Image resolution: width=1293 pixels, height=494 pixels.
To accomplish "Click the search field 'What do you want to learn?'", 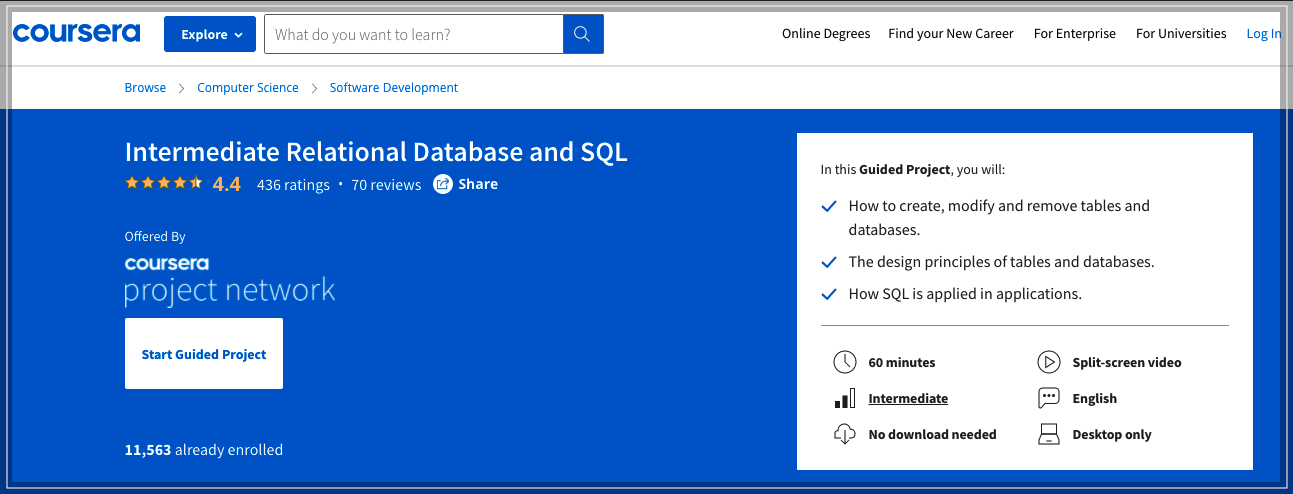I will (x=413, y=34).
